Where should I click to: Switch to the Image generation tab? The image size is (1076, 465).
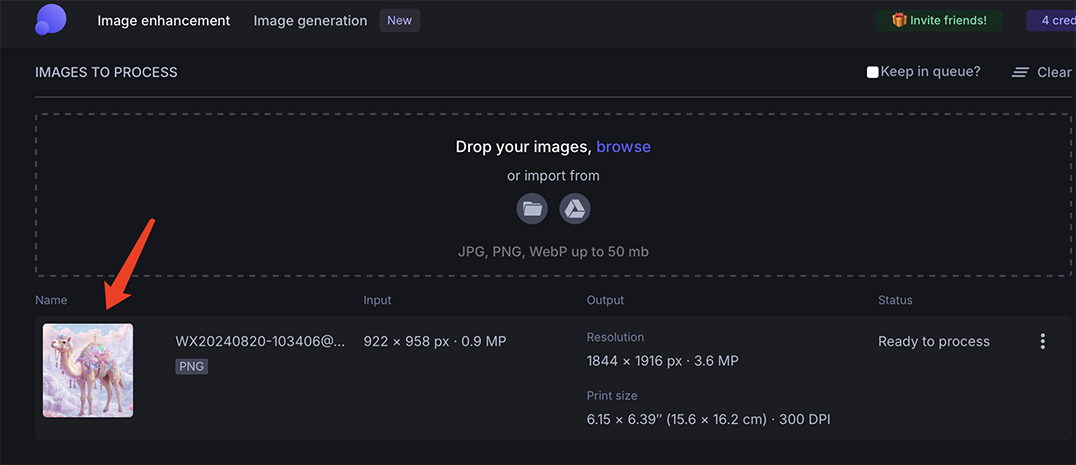(310, 20)
